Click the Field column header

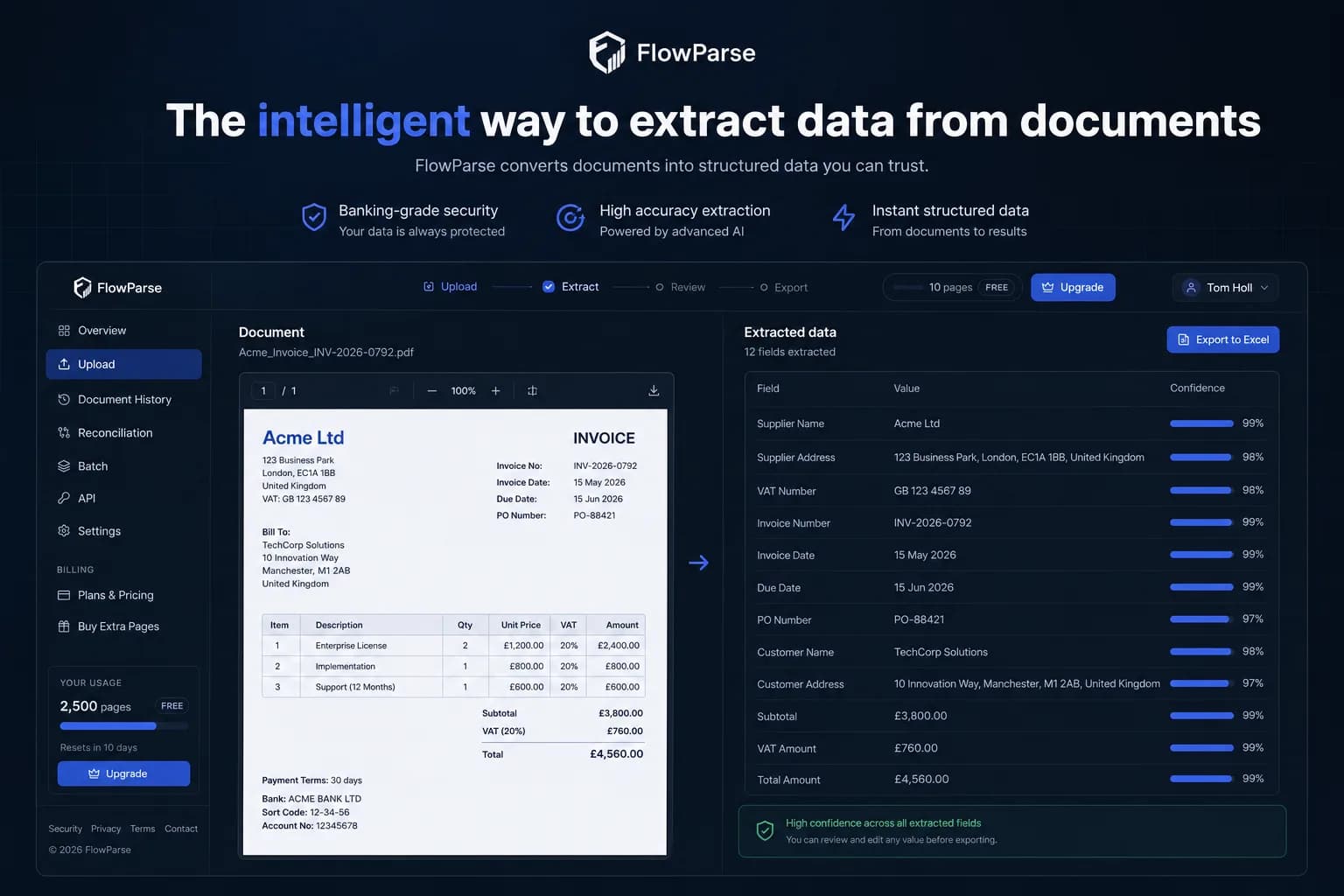[768, 388]
